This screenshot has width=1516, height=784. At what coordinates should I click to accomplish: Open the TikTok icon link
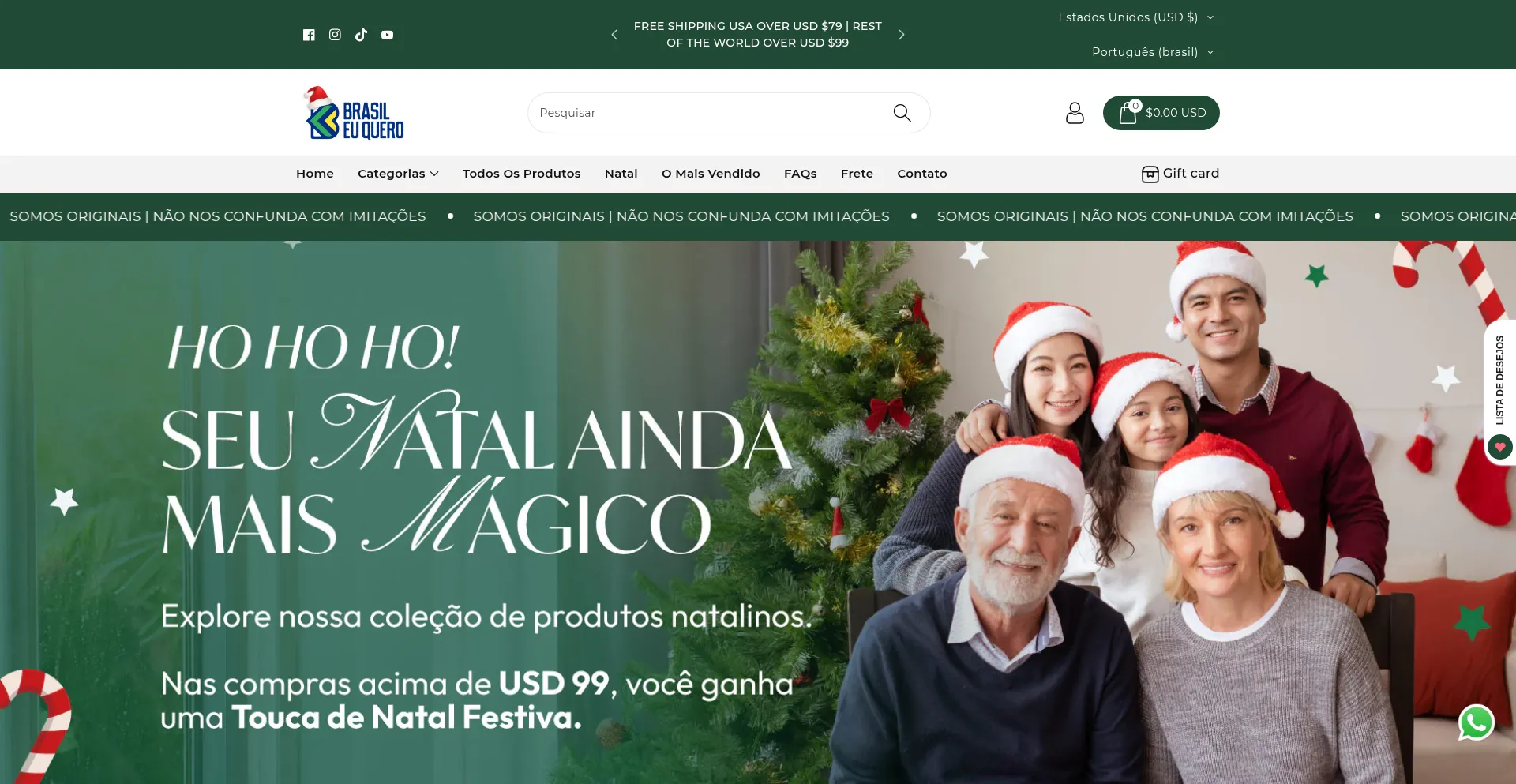361,35
